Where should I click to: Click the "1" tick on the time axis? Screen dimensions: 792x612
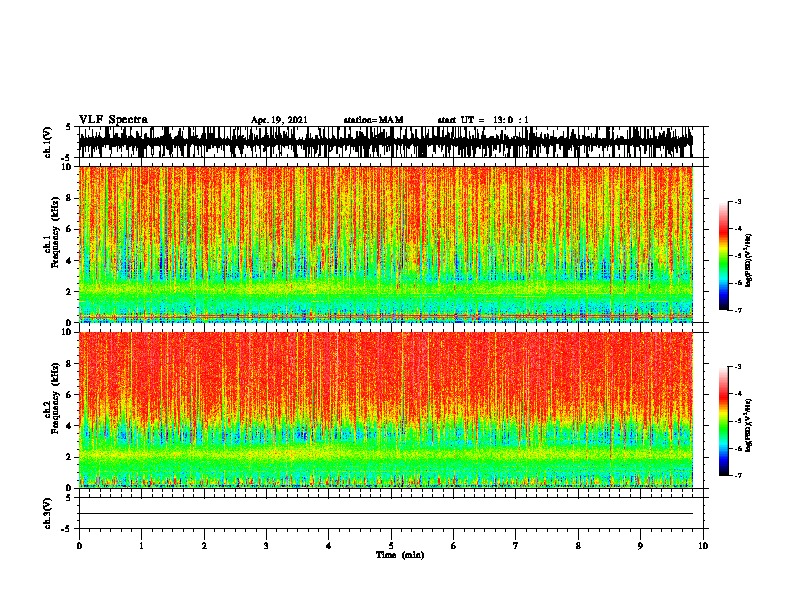pos(141,546)
